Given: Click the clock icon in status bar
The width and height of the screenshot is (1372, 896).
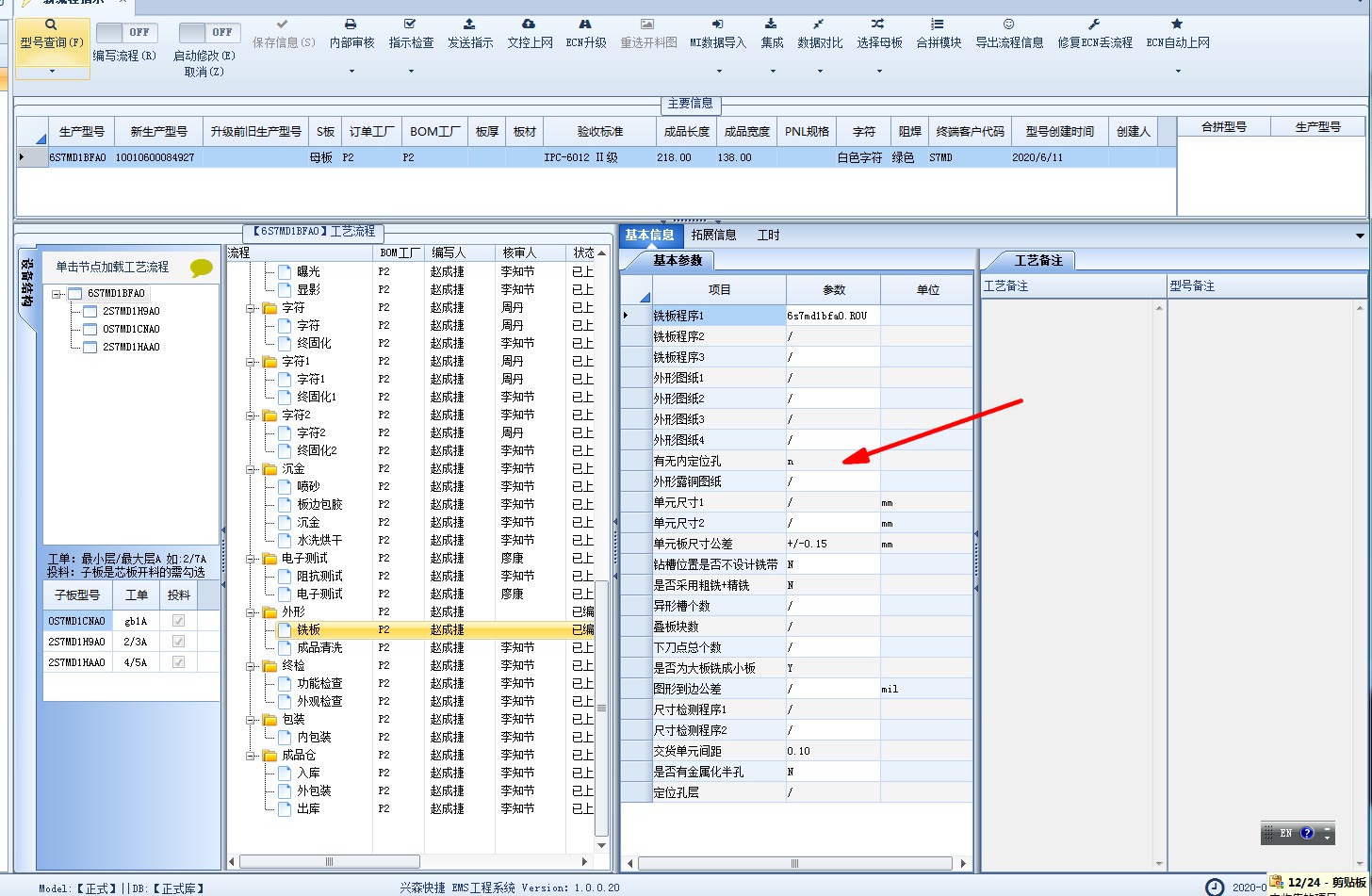Looking at the screenshot, I should 1216,887.
